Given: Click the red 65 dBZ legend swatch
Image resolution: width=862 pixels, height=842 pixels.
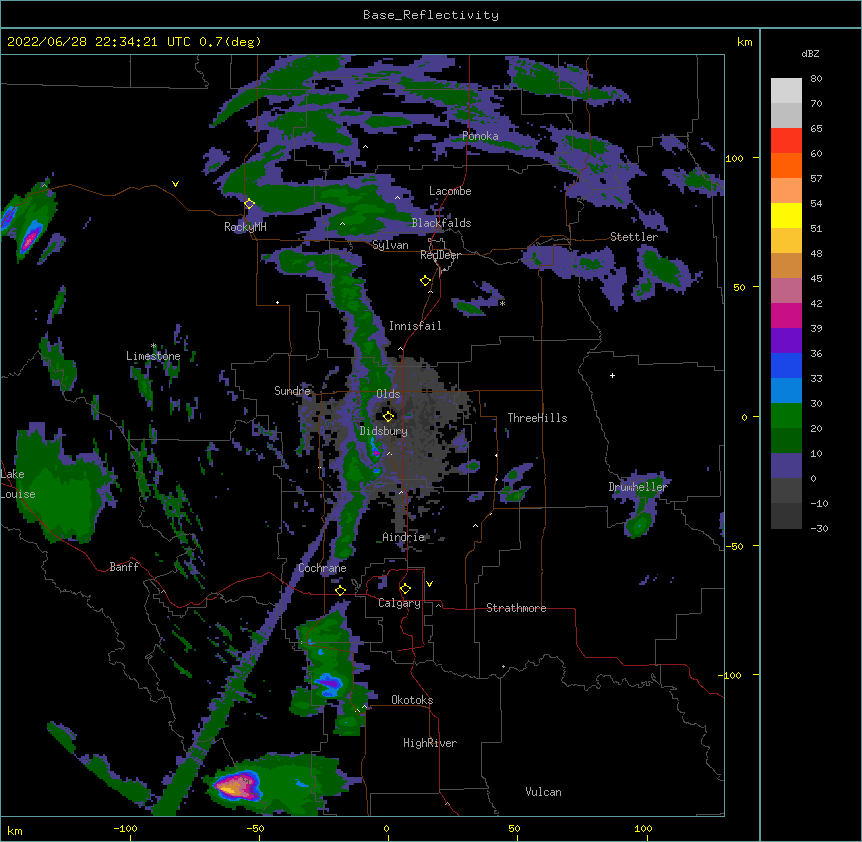Looking at the screenshot, I should coord(786,140).
